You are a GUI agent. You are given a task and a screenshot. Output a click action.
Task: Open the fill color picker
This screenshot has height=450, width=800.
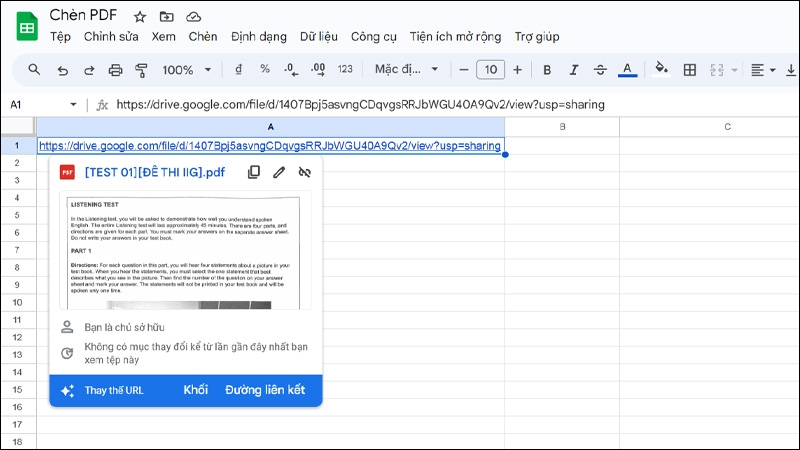coord(662,69)
